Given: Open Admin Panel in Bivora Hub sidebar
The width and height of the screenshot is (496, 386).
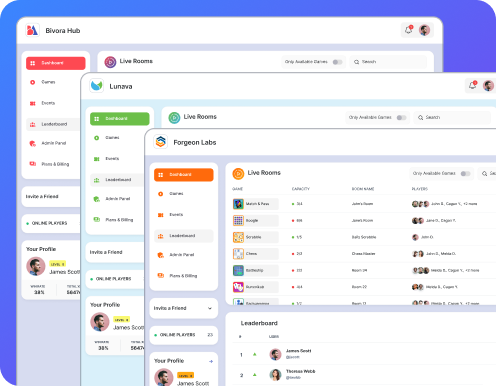Looking at the screenshot, I should pos(53,143).
